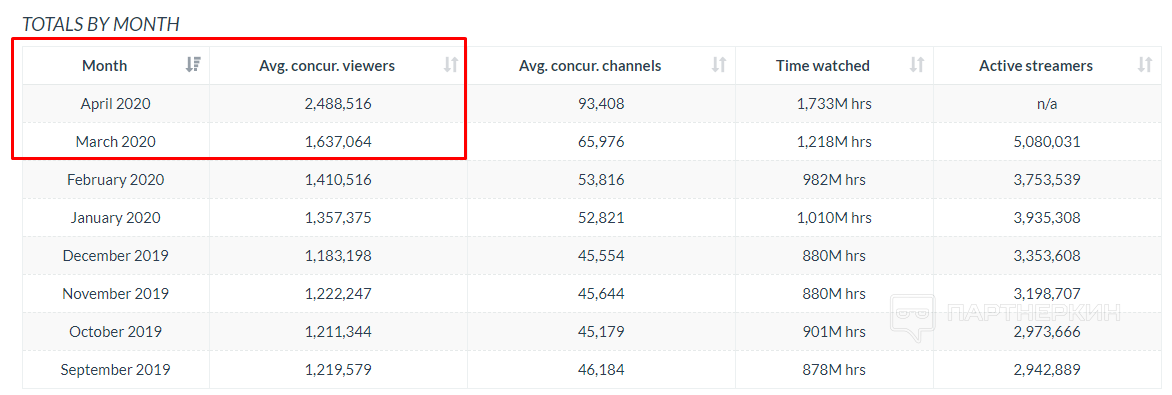The height and width of the screenshot is (395, 1172).
Task: Sort by Time watched arrows icon
Action: (x=917, y=65)
